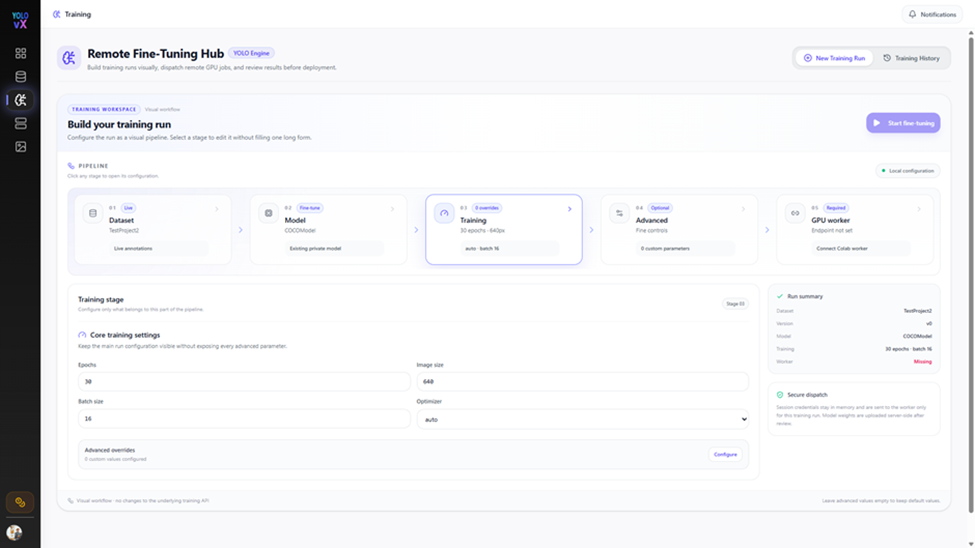Click TestProject2 value in Run summary

coord(917,310)
